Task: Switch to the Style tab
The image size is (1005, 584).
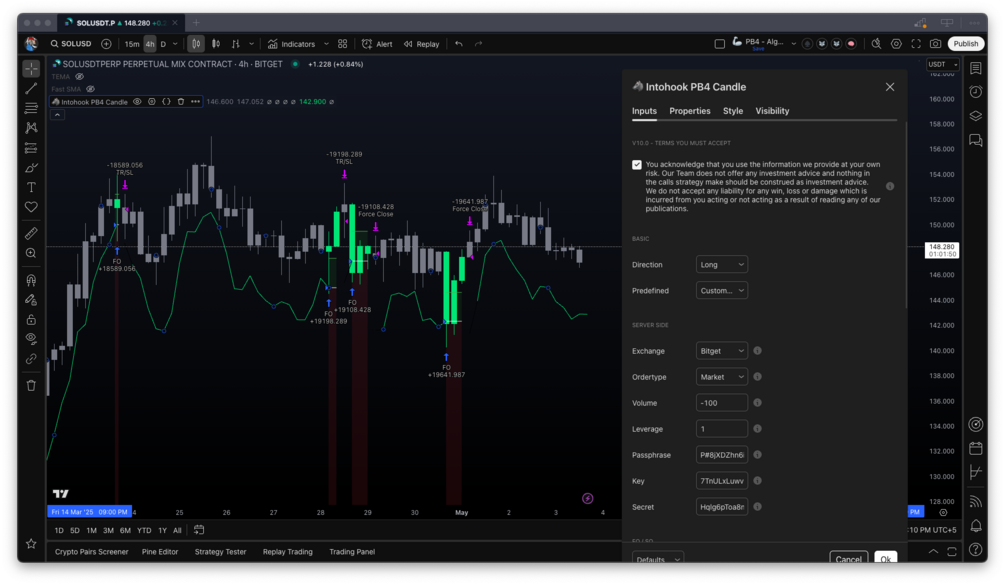Action: tap(733, 111)
